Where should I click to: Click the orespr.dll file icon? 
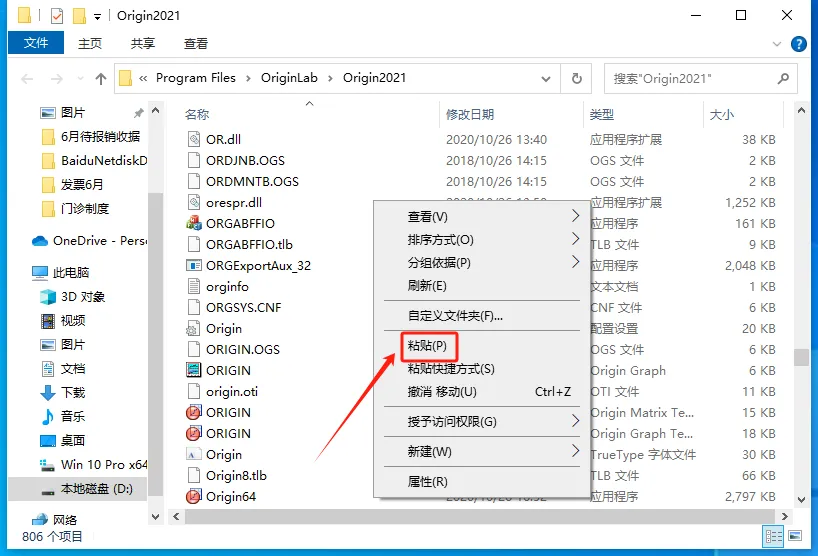(x=194, y=202)
